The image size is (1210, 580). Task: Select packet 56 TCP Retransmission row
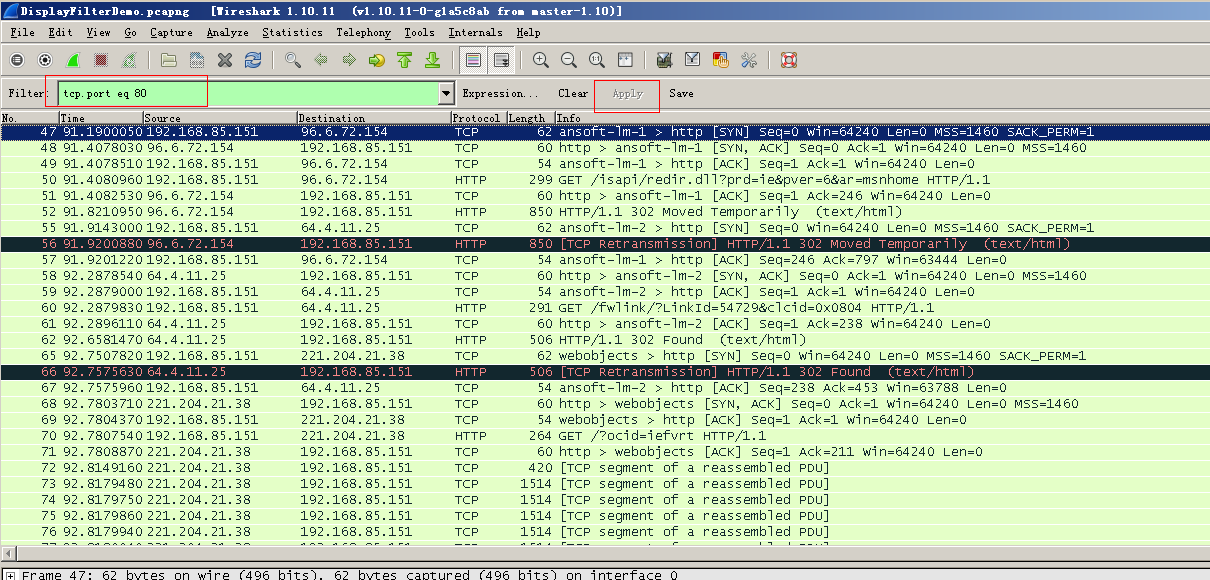pos(605,244)
